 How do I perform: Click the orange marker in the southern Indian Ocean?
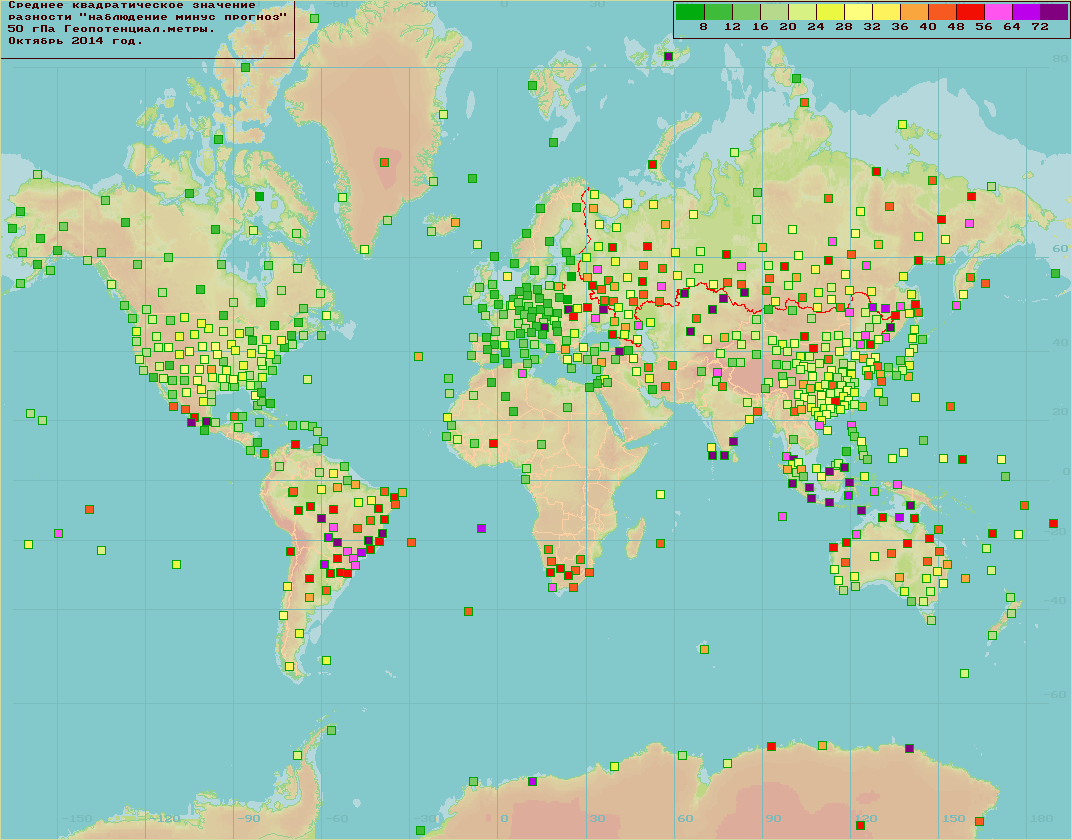[704, 649]
